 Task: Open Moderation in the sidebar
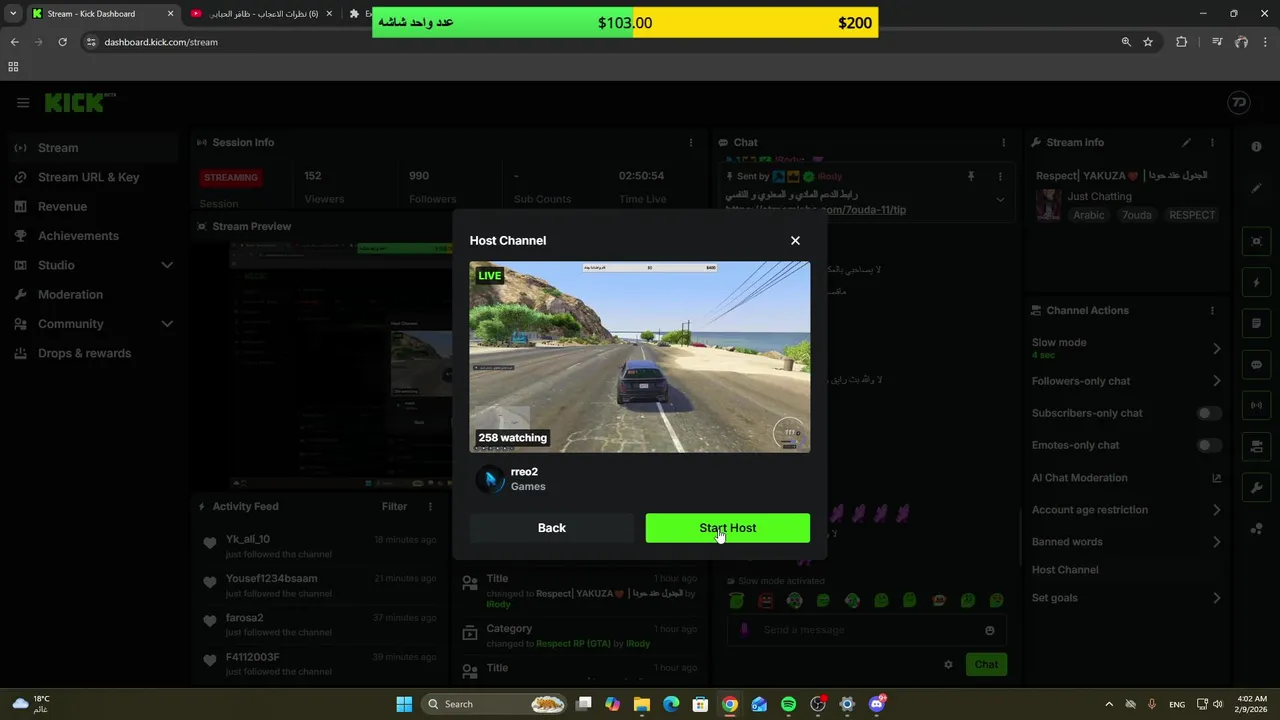click(94, 294)
